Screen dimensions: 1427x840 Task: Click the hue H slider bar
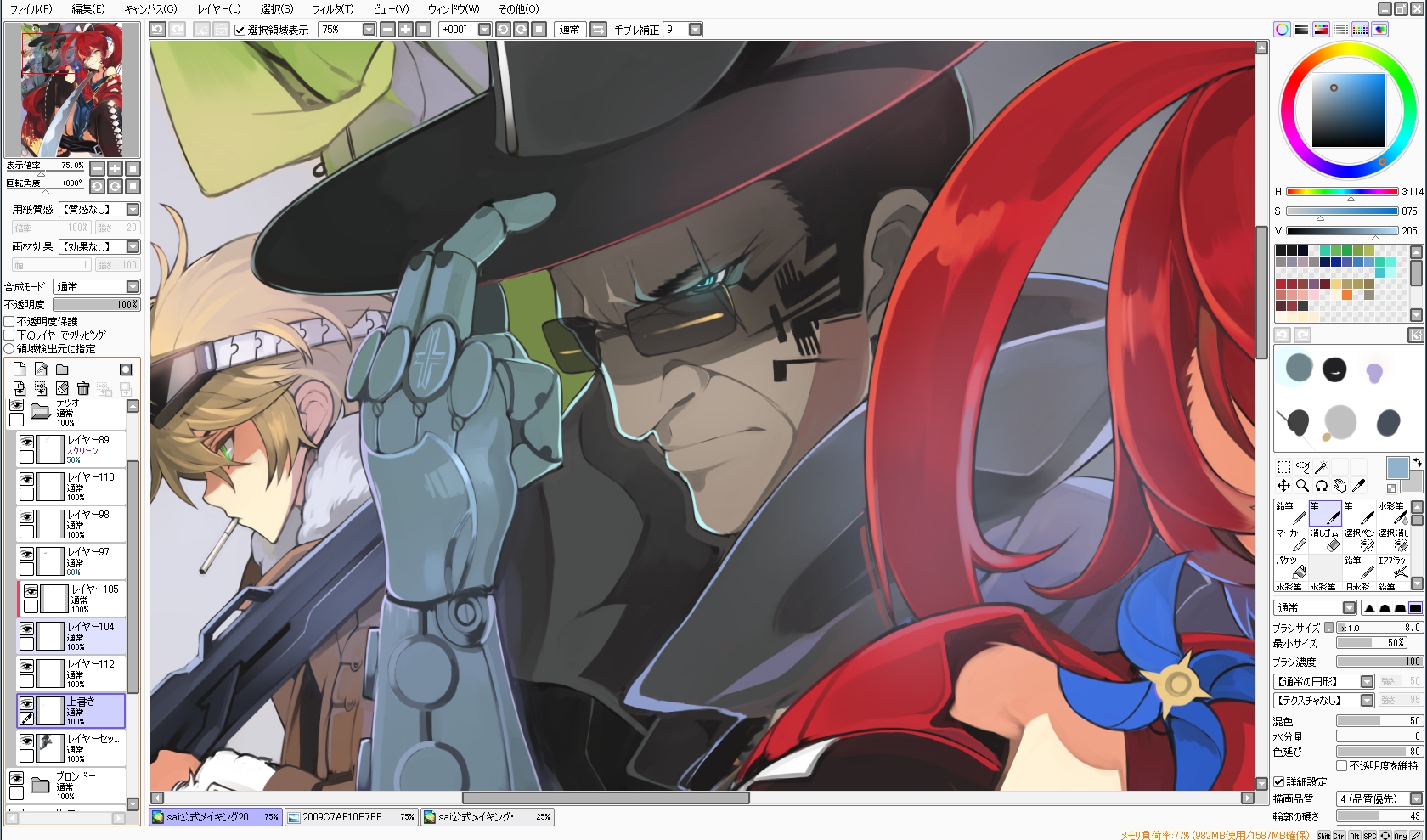[1342, 192]
